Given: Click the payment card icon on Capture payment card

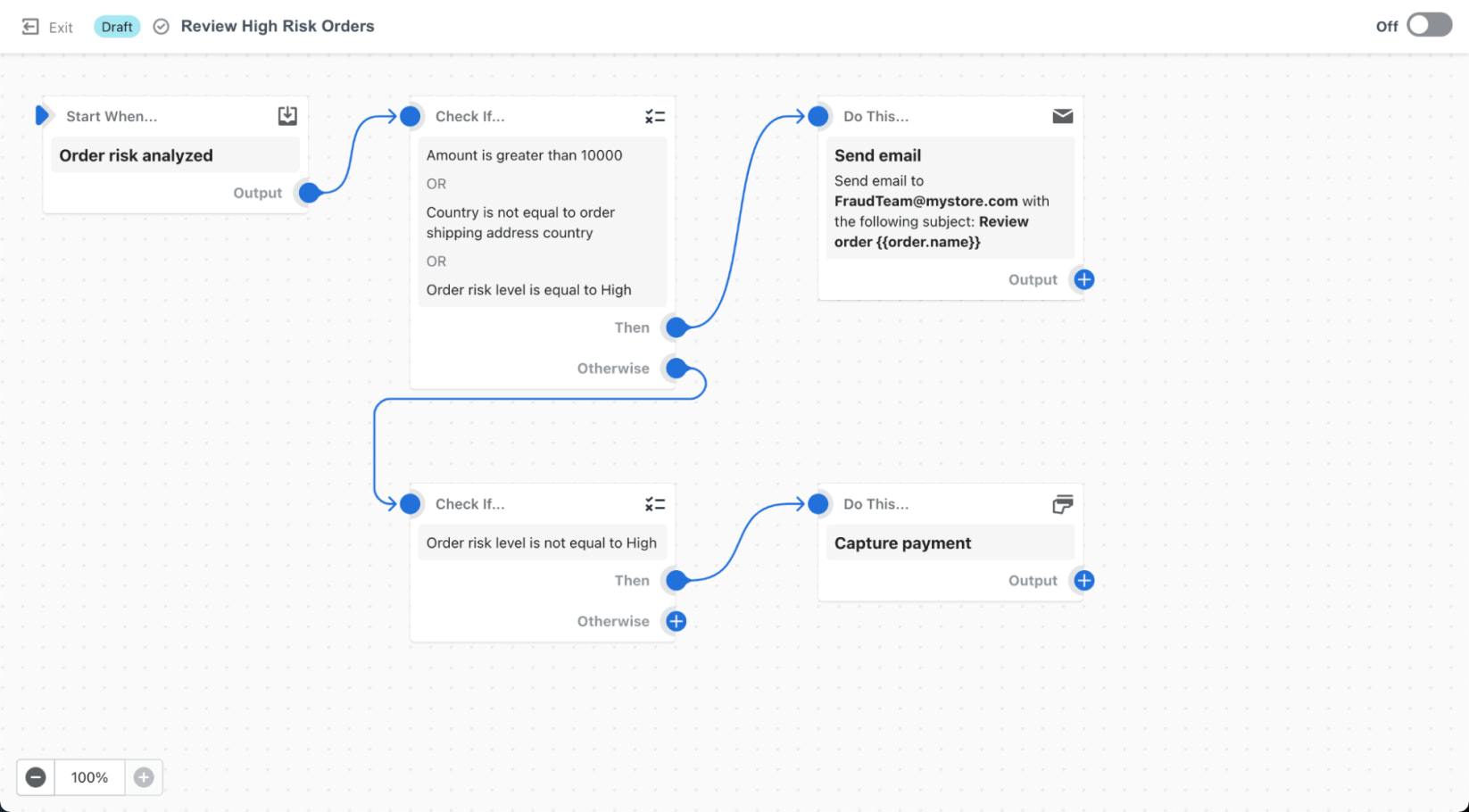Looking at the screenshot, I should point(1062,504).
